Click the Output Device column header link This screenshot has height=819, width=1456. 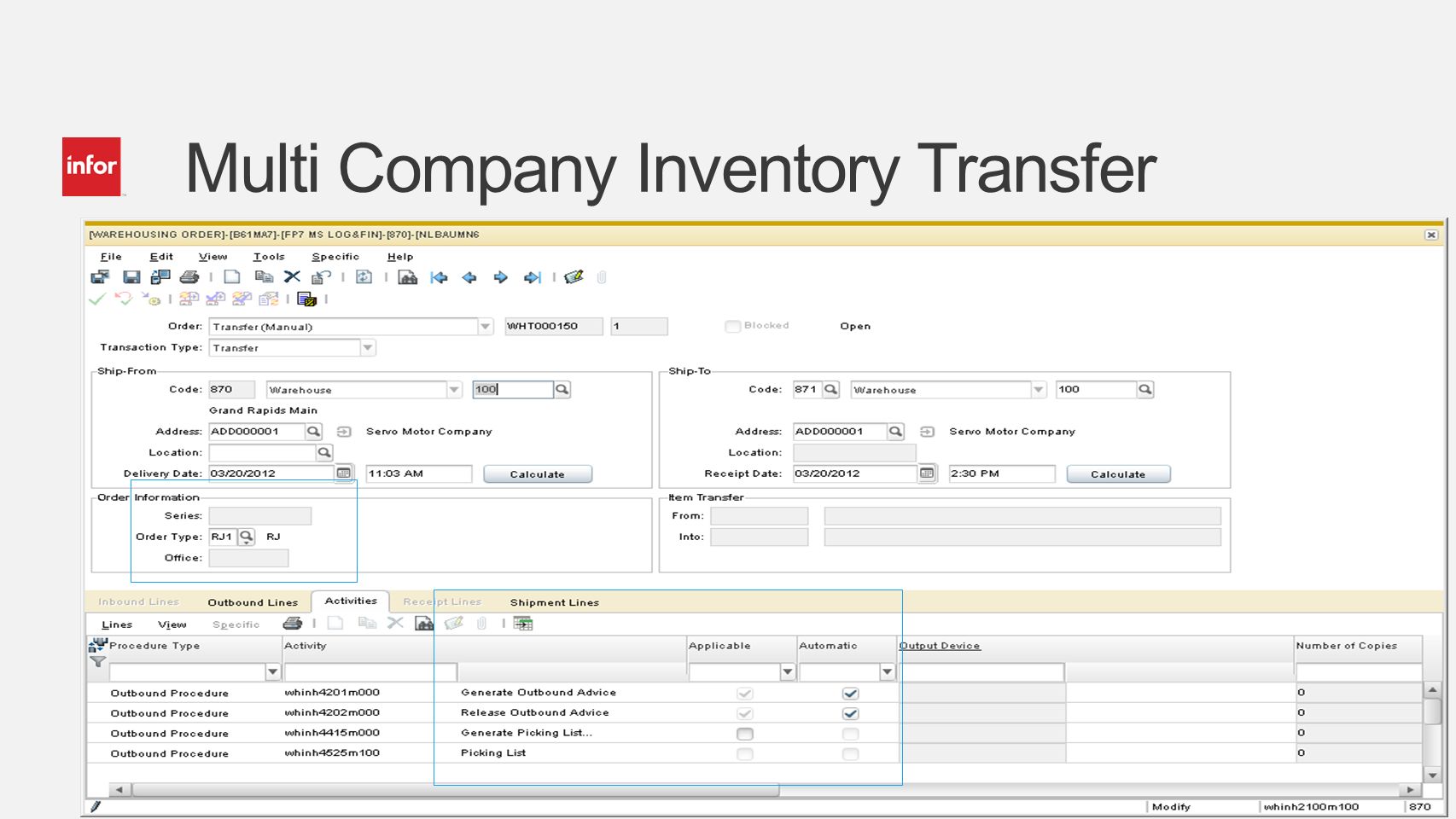[940, 646]
